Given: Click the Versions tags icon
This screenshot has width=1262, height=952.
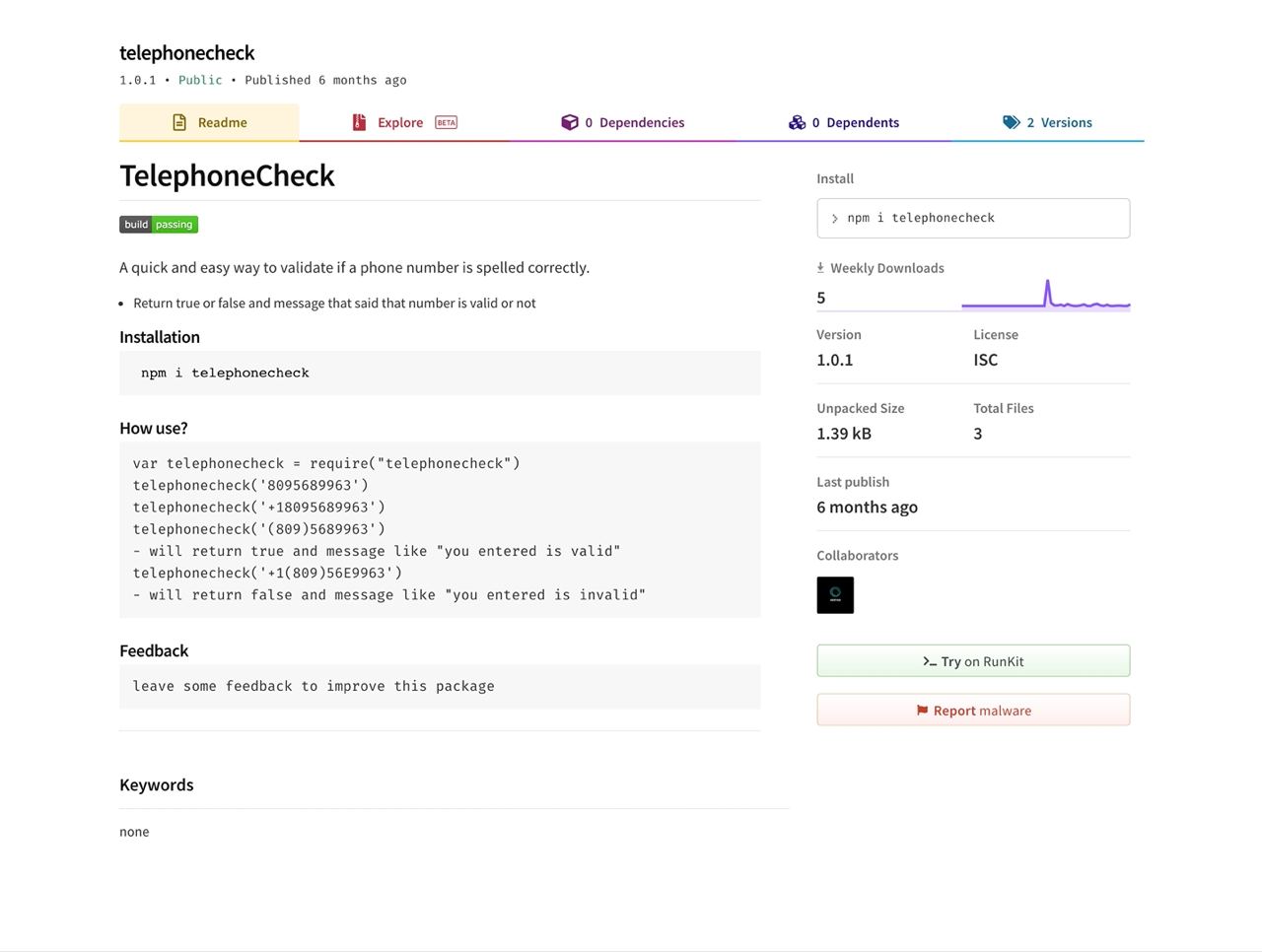Looking at the screenshot, I should tap(1011, 122).
